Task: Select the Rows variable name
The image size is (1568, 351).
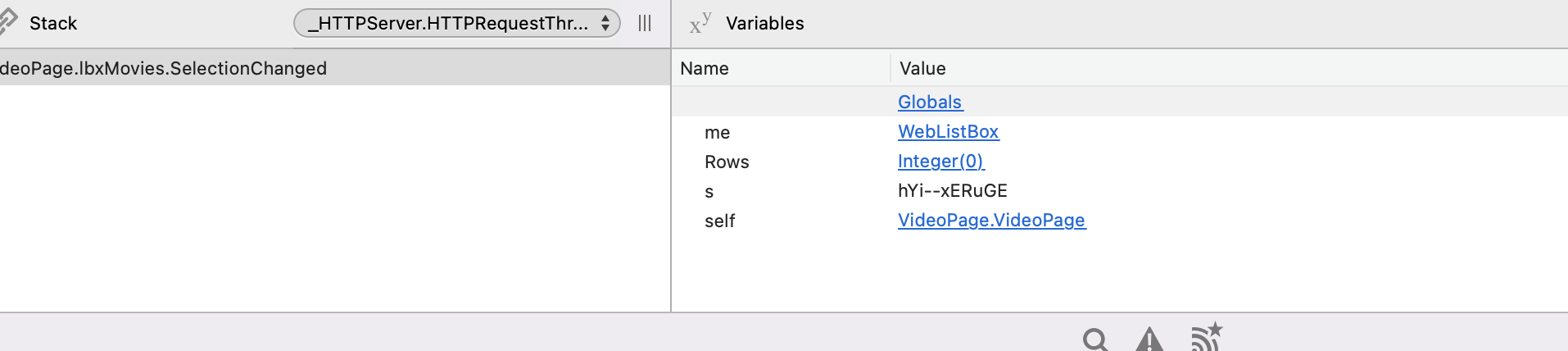Action: point(727,162)
